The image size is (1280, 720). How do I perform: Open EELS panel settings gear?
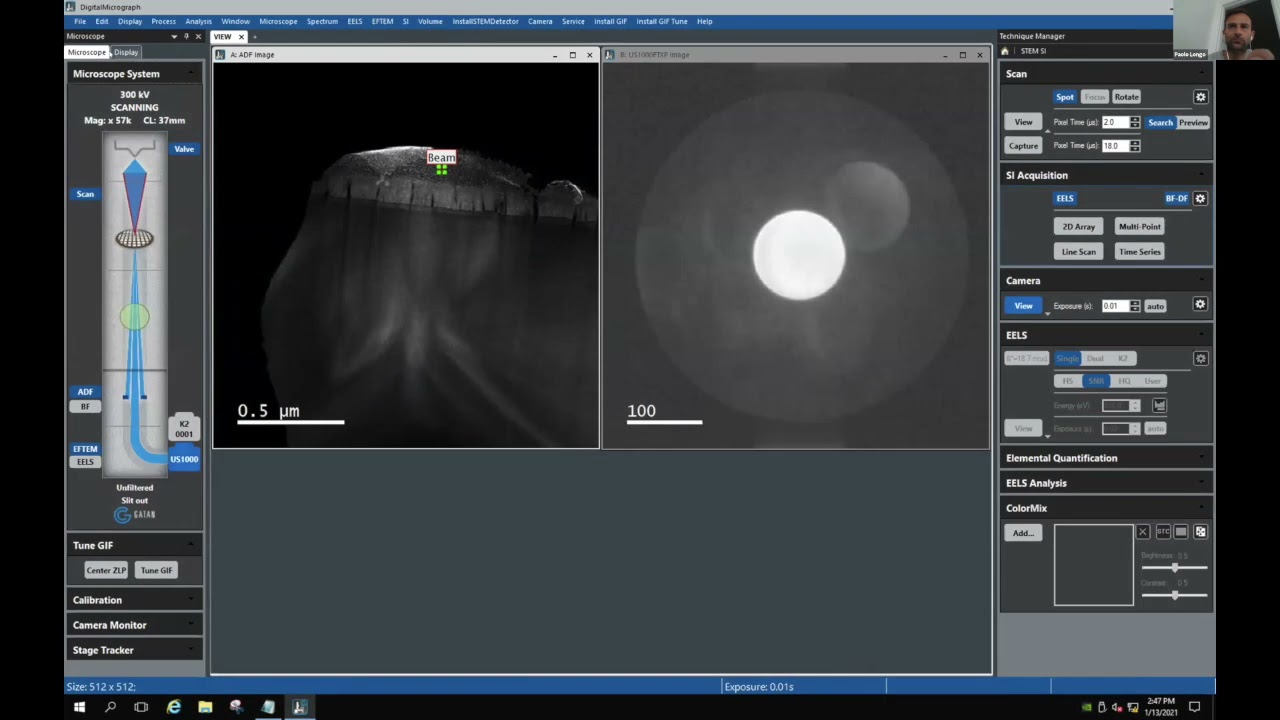click(x=1200, y=358)
